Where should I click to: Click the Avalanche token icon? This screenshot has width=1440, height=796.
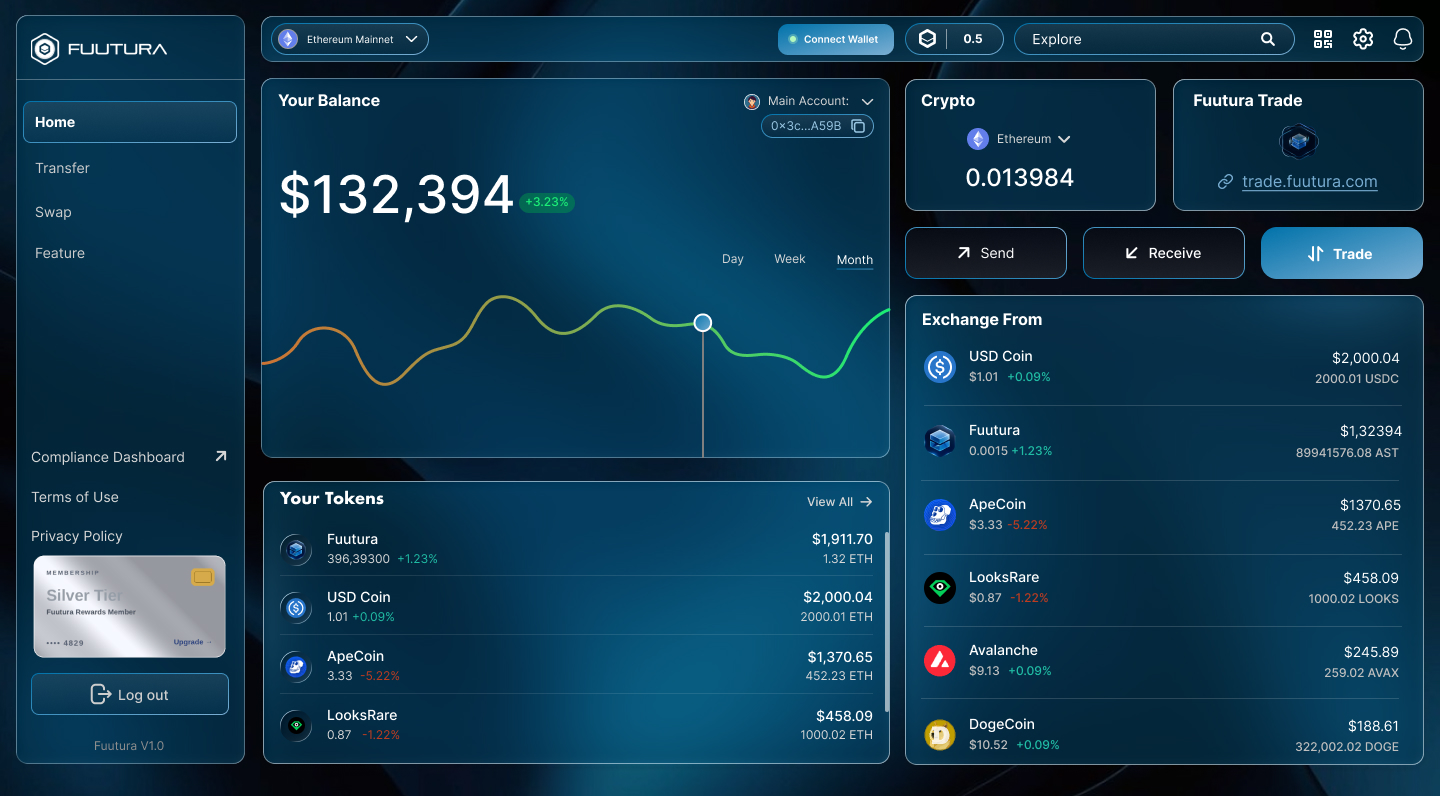940,661
